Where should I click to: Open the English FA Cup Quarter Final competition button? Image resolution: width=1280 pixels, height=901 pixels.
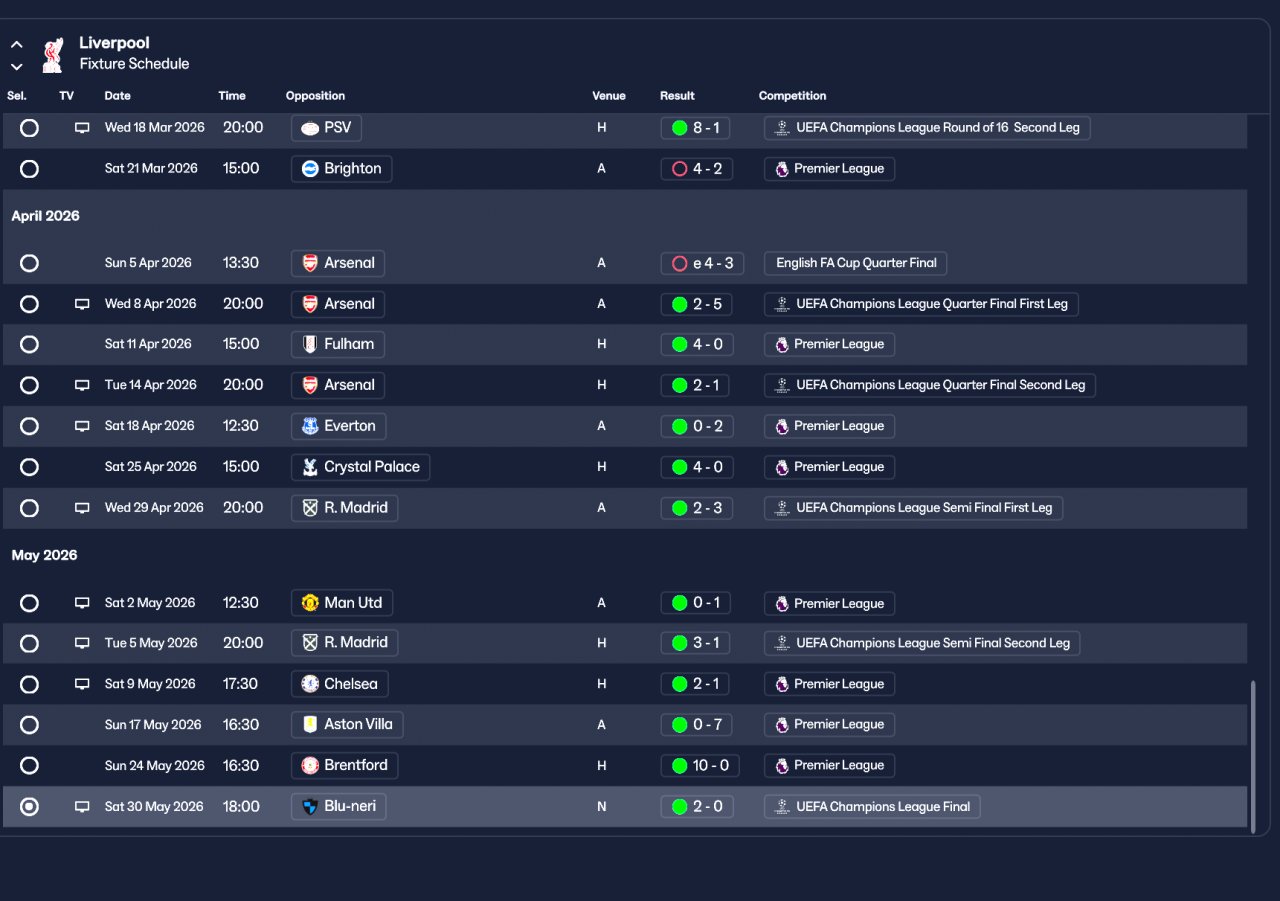coord(856,263)
